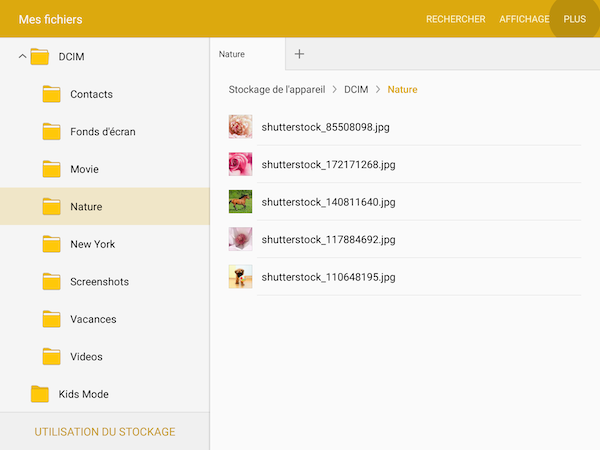This screenshot has width=600, height=450.
Task: Click the Screenshots folder icon
Action: pyautogui.click(x=51, y=282)
